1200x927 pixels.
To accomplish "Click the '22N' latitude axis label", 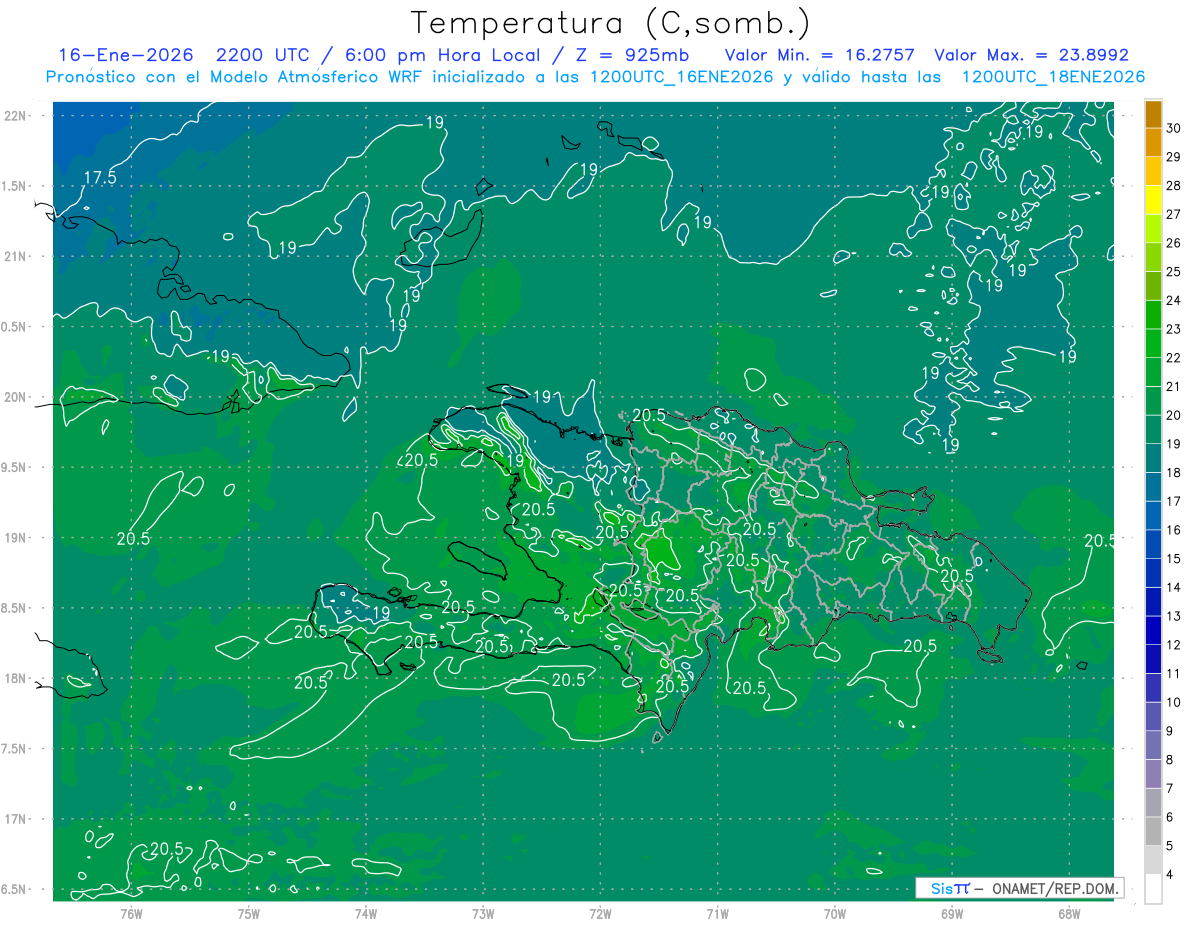I will [x=16, y=116].
